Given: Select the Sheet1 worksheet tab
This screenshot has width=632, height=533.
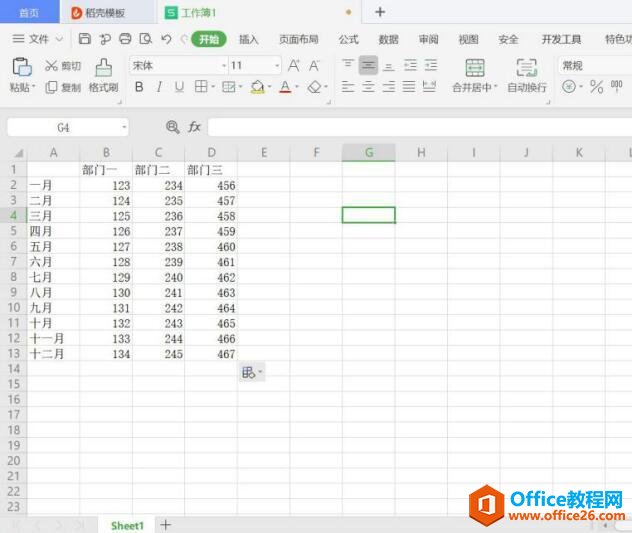Looking at the screenshot, I should 127,525.
